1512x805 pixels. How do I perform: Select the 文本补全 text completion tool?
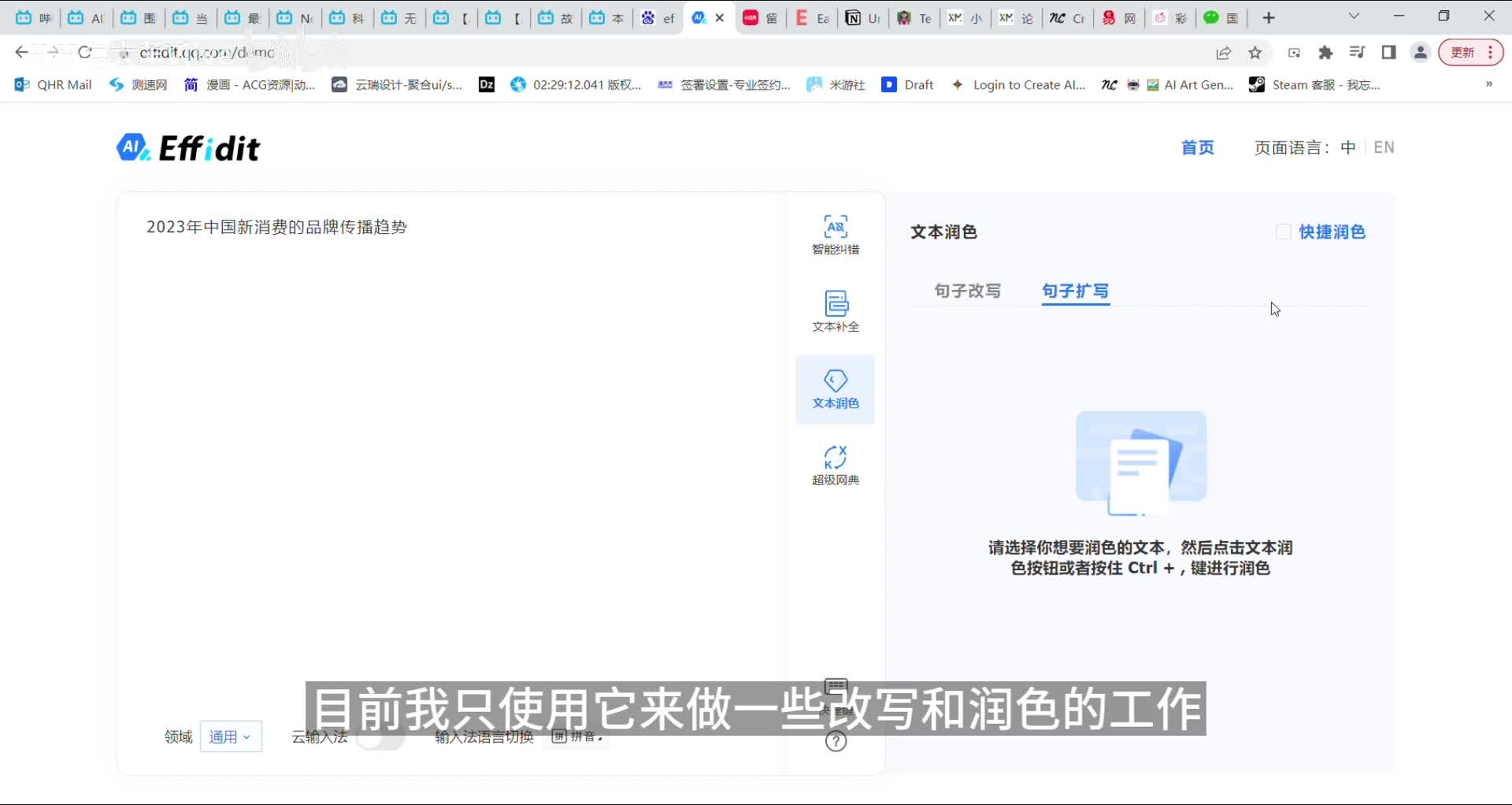pyautogui.click(x=835, y=311)
